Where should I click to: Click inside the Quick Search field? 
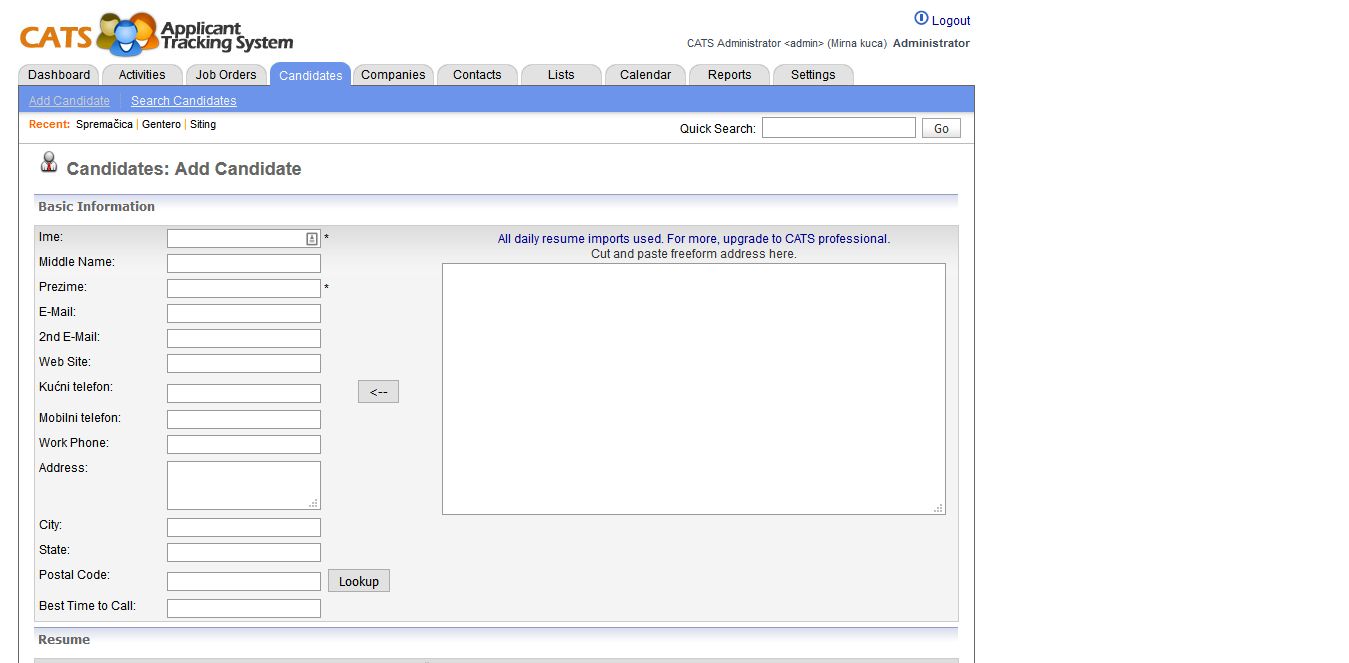(x=838, y=127)
